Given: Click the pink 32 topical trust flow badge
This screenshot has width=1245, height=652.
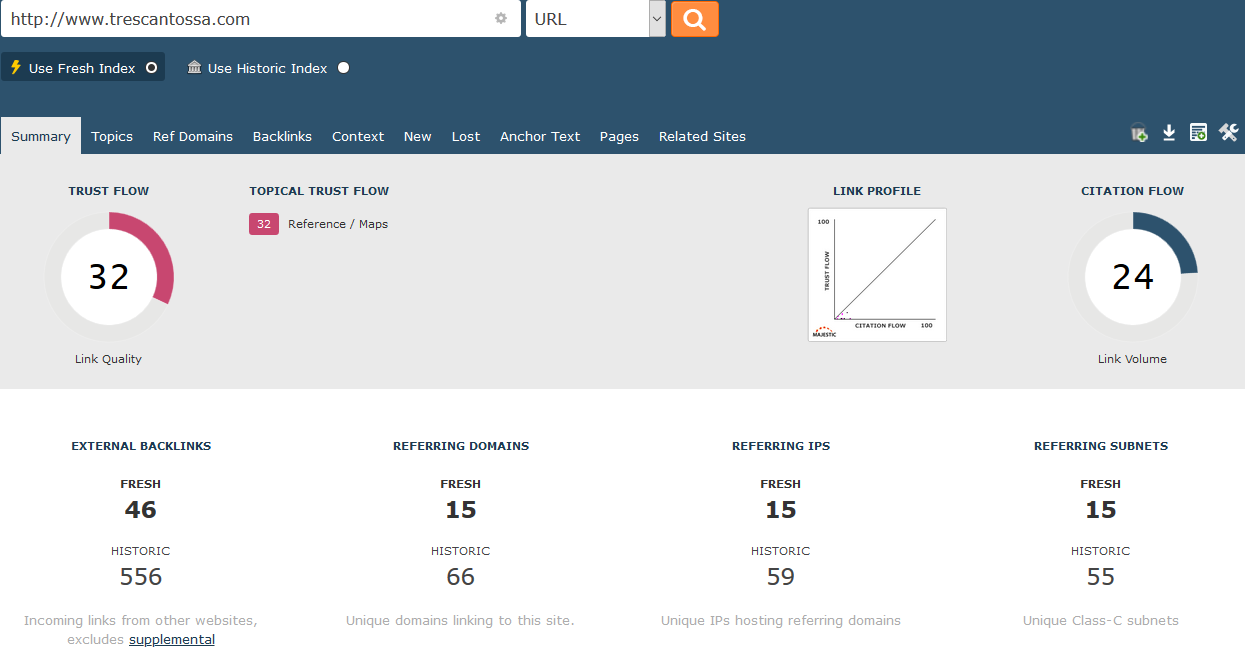Looking at the screenshot, I should [x=264, y=224].
